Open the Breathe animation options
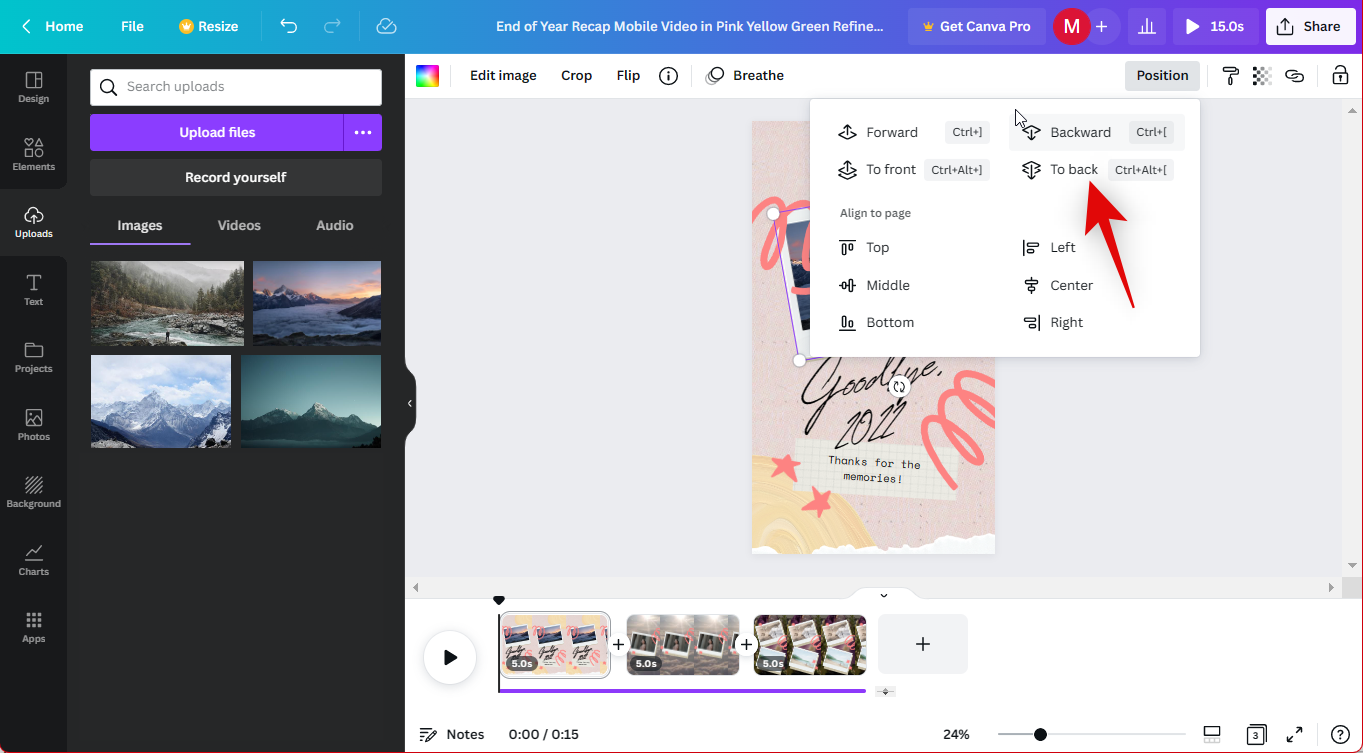The image size is (1363, 753). tap(745, 75)
